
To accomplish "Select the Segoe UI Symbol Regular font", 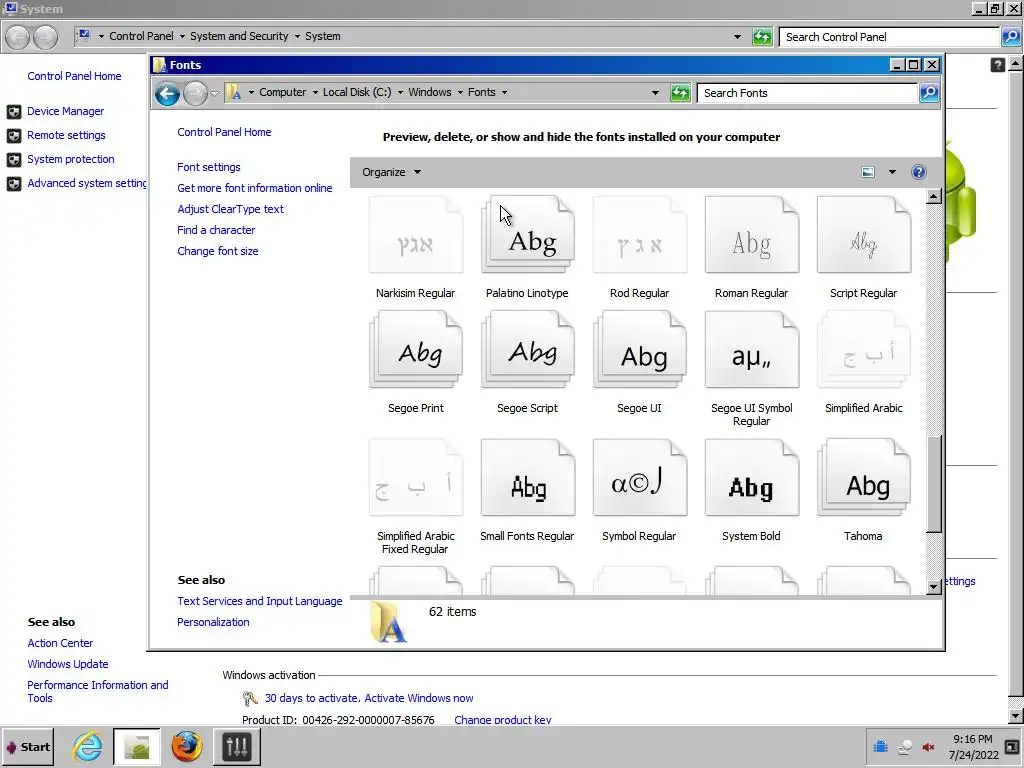I will 752,350.
